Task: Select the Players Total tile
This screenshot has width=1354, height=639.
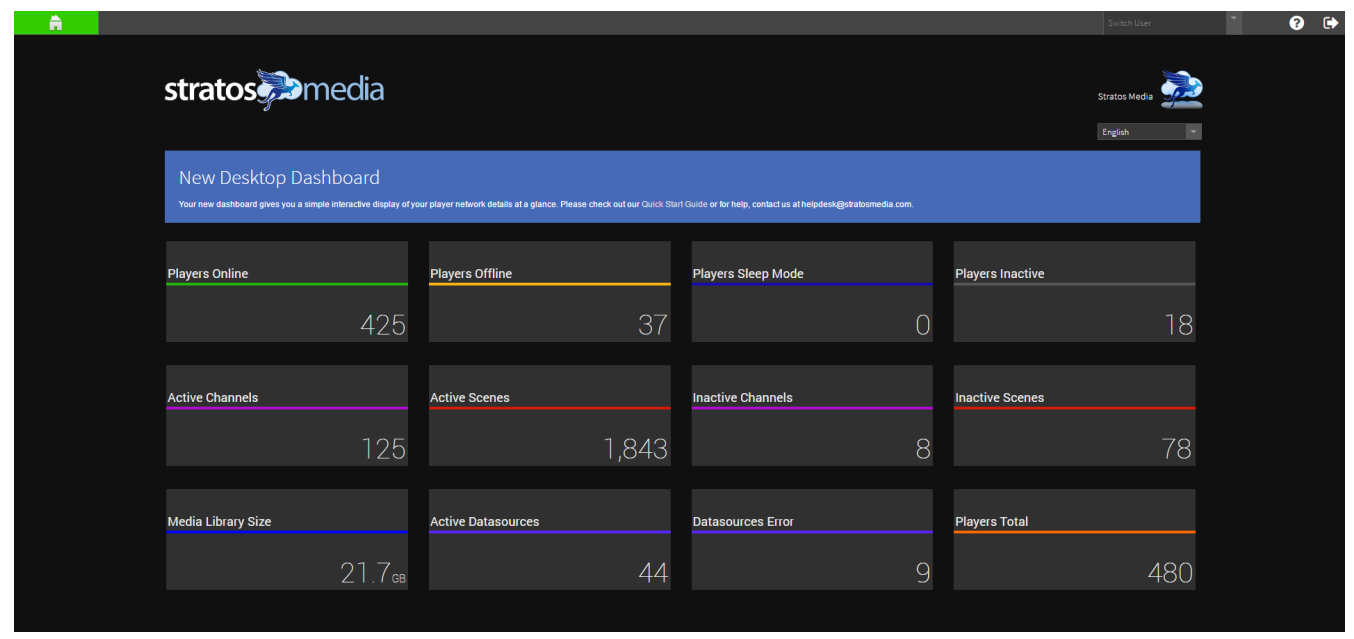Action: pos(1074,539)
